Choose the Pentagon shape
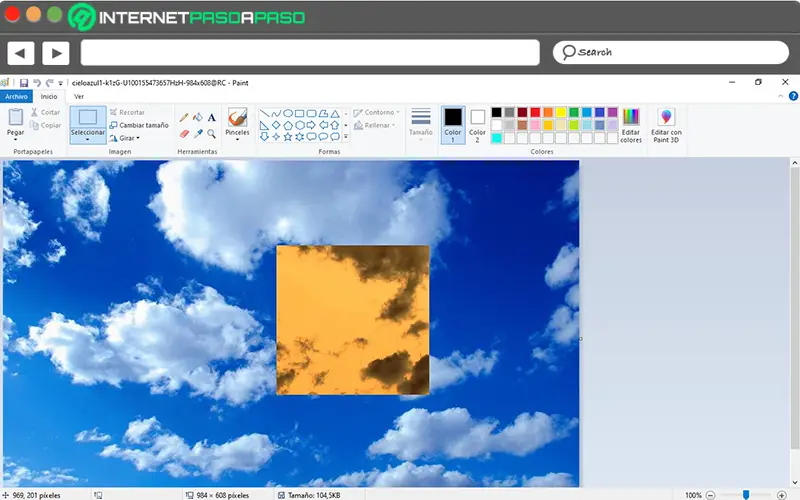This screenshot has height=500, width=800. (x=288, y=125)
